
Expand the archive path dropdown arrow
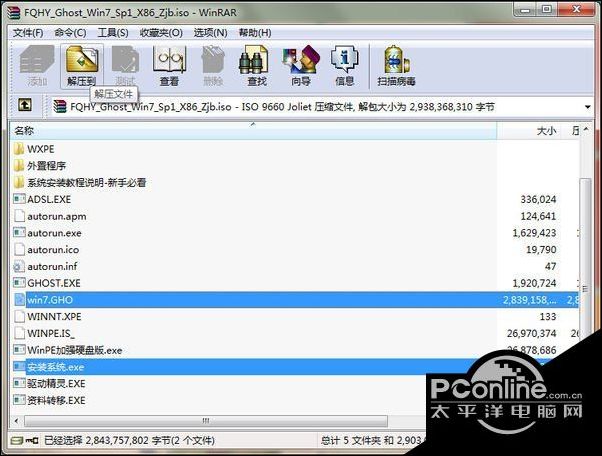pyautogui.click(x=588, y=106)
